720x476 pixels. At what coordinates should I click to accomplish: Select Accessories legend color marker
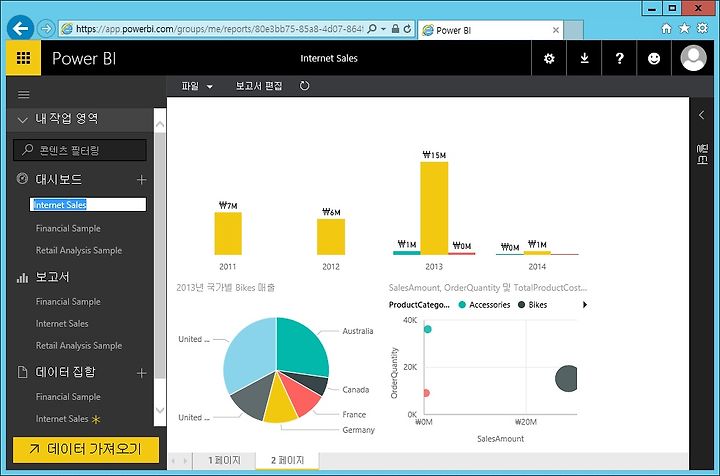[x=462, y=305]
